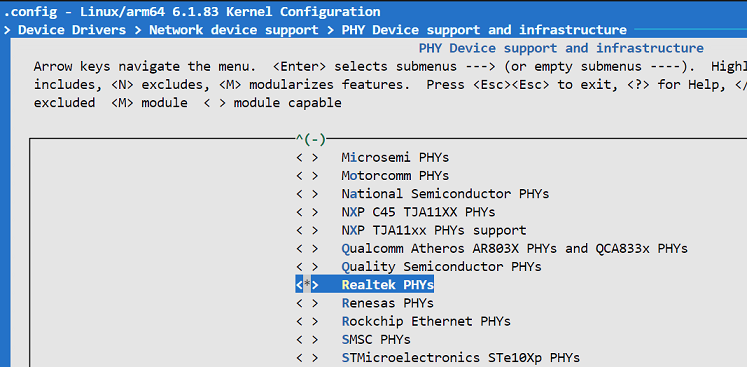The height and width of the screenshot is (367, 747).
Task: Select the Renesas PHYs entry
Action: 387,303
